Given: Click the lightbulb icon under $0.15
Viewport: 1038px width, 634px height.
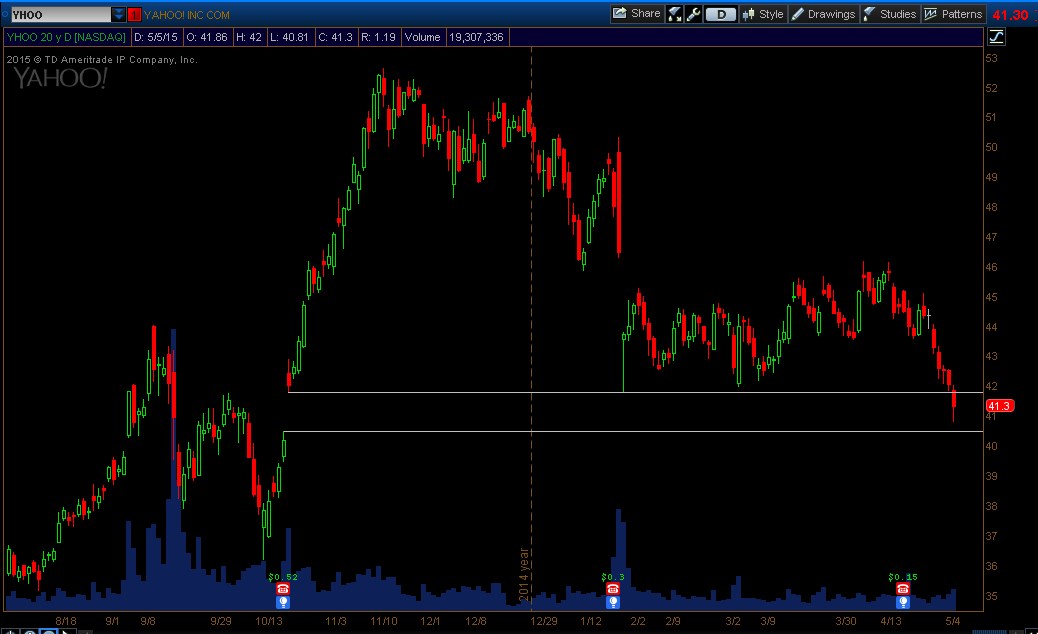Looking at the screenshot, I should pyautogui.click(x=903, y=602).
